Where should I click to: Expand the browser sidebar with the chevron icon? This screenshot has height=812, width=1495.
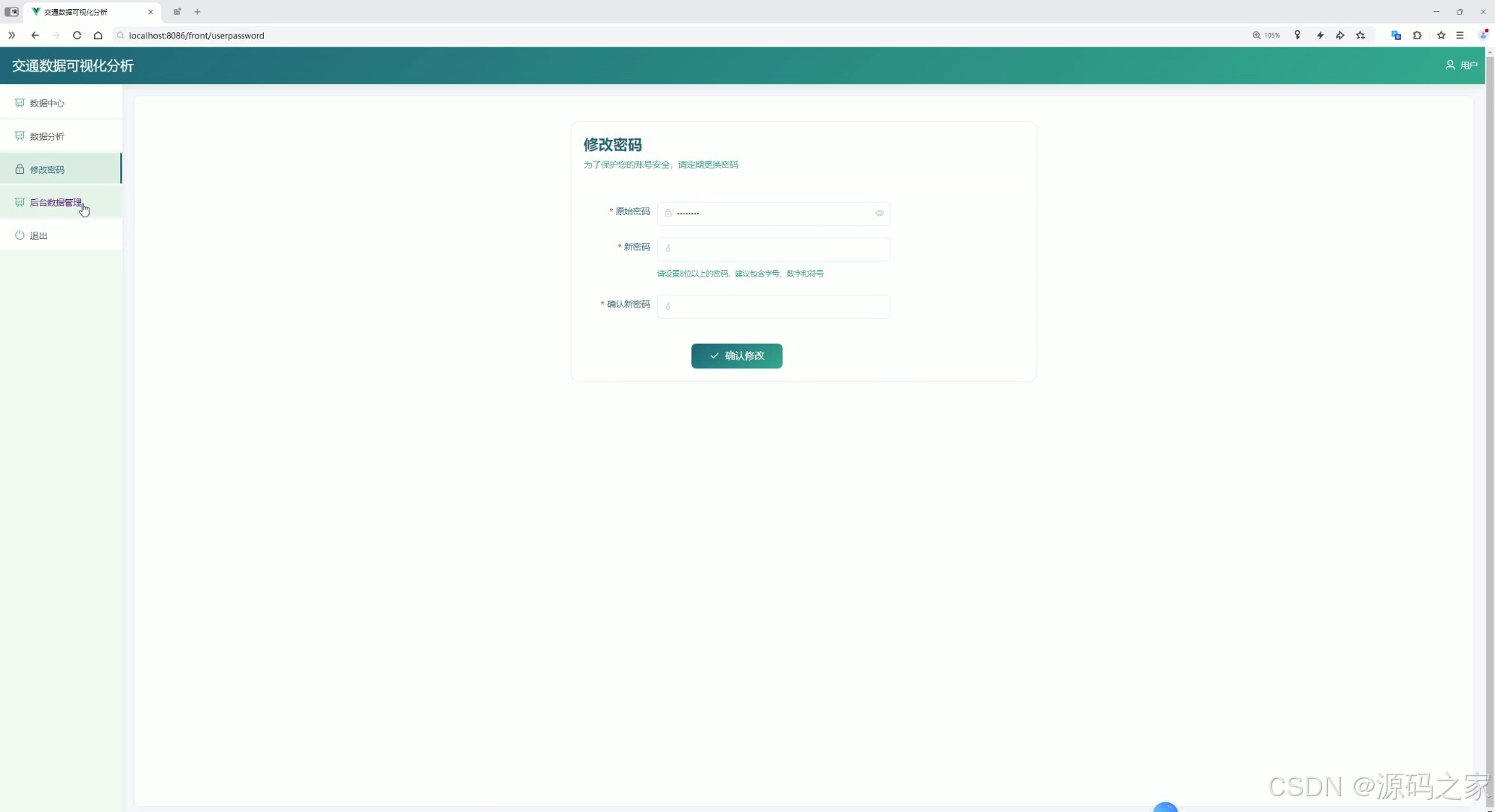point(11,35)
